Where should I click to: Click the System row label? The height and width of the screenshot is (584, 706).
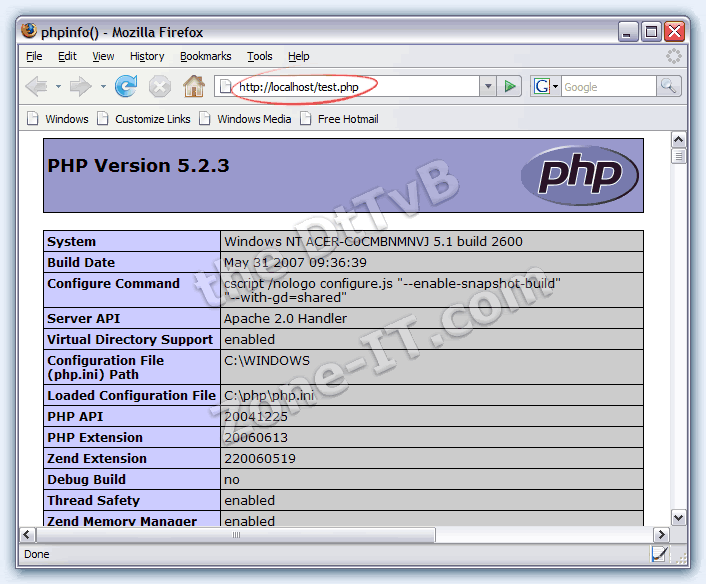72,241
